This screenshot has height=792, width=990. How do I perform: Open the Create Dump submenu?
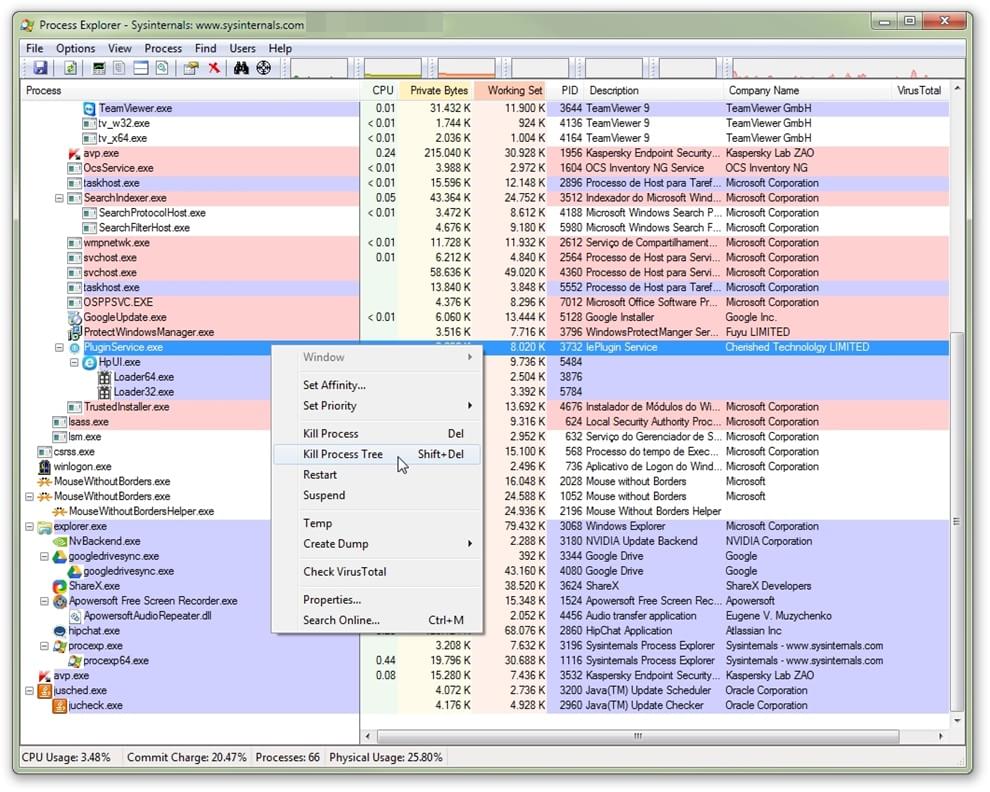(378, 544)
